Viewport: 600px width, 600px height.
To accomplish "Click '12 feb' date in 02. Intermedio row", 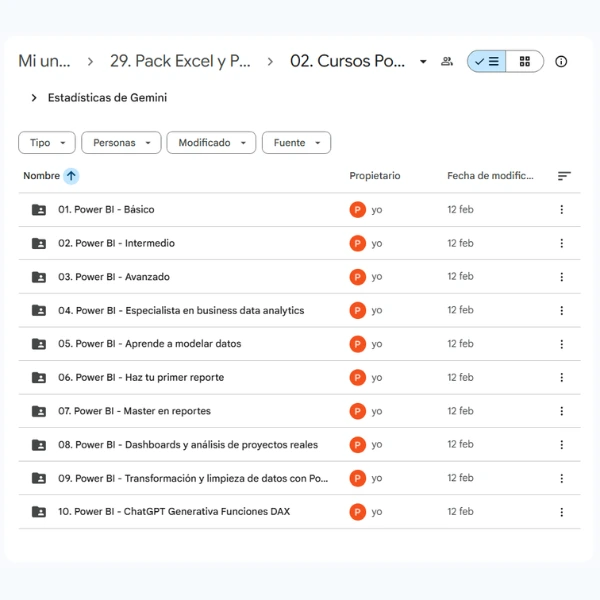I will (460, 243).
